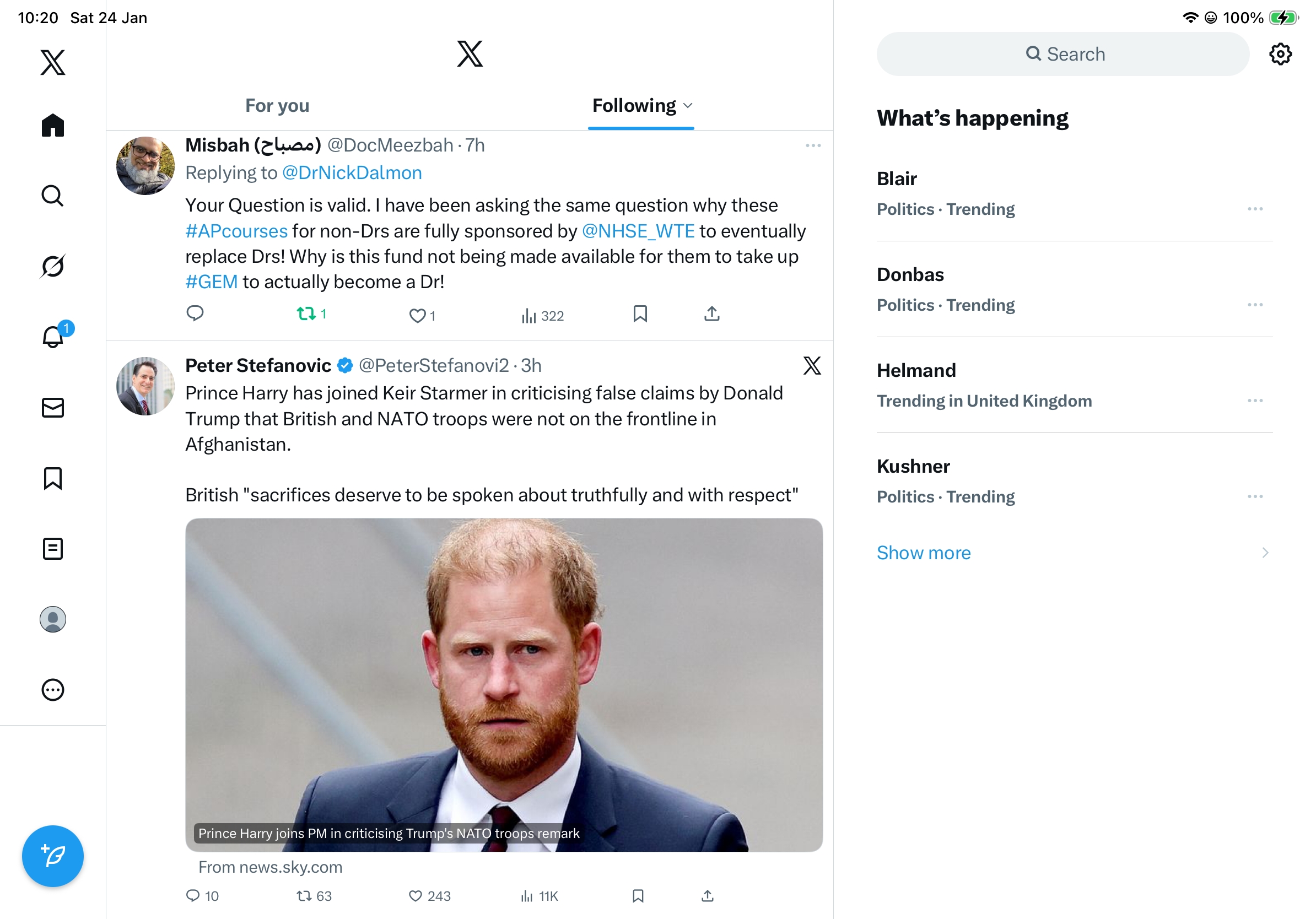Open Prince Harry Sky News article image
The width and height of the screenshot is (1316, 919).
(503, 685)
